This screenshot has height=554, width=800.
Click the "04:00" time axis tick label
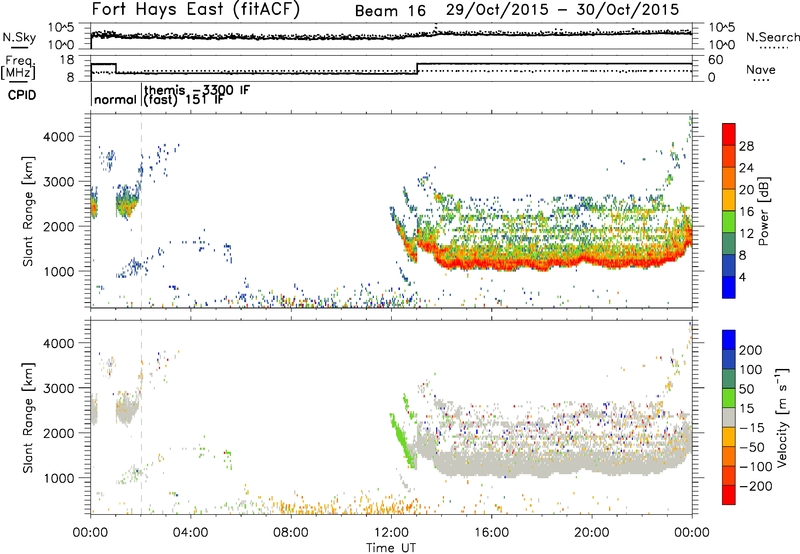[191, 533]
